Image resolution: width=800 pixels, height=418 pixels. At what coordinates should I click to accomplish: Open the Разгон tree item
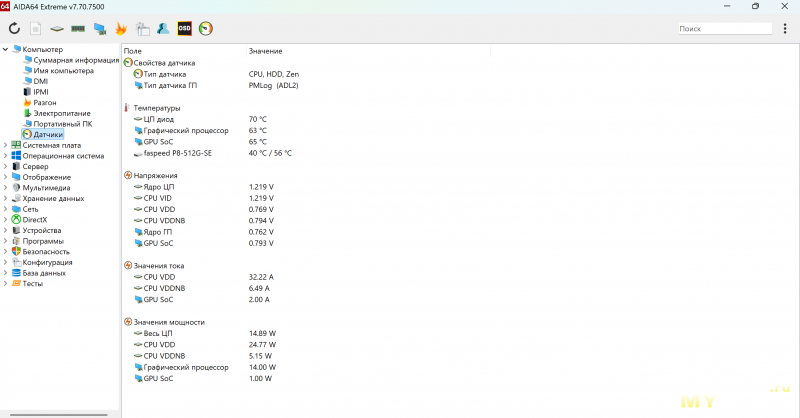point(44,102)
